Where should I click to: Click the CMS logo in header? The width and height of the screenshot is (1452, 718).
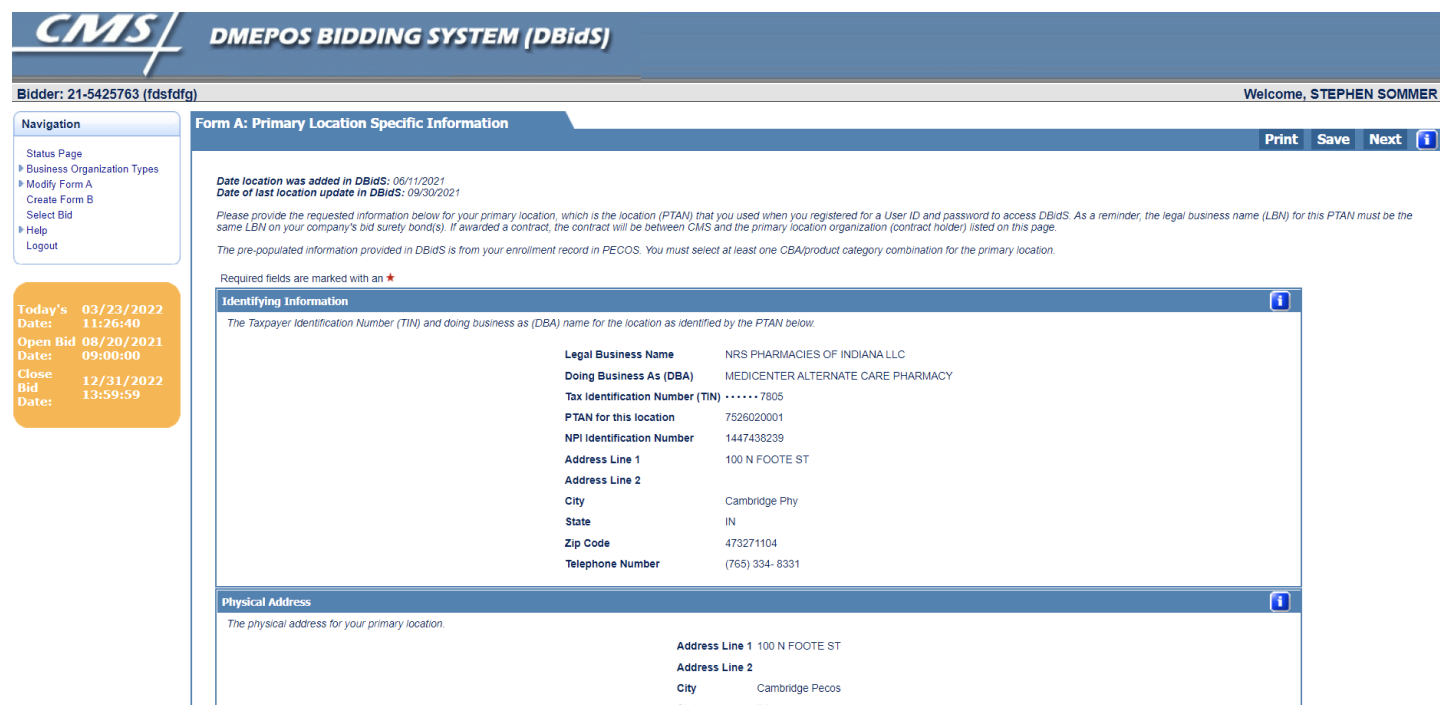(98, 42)
